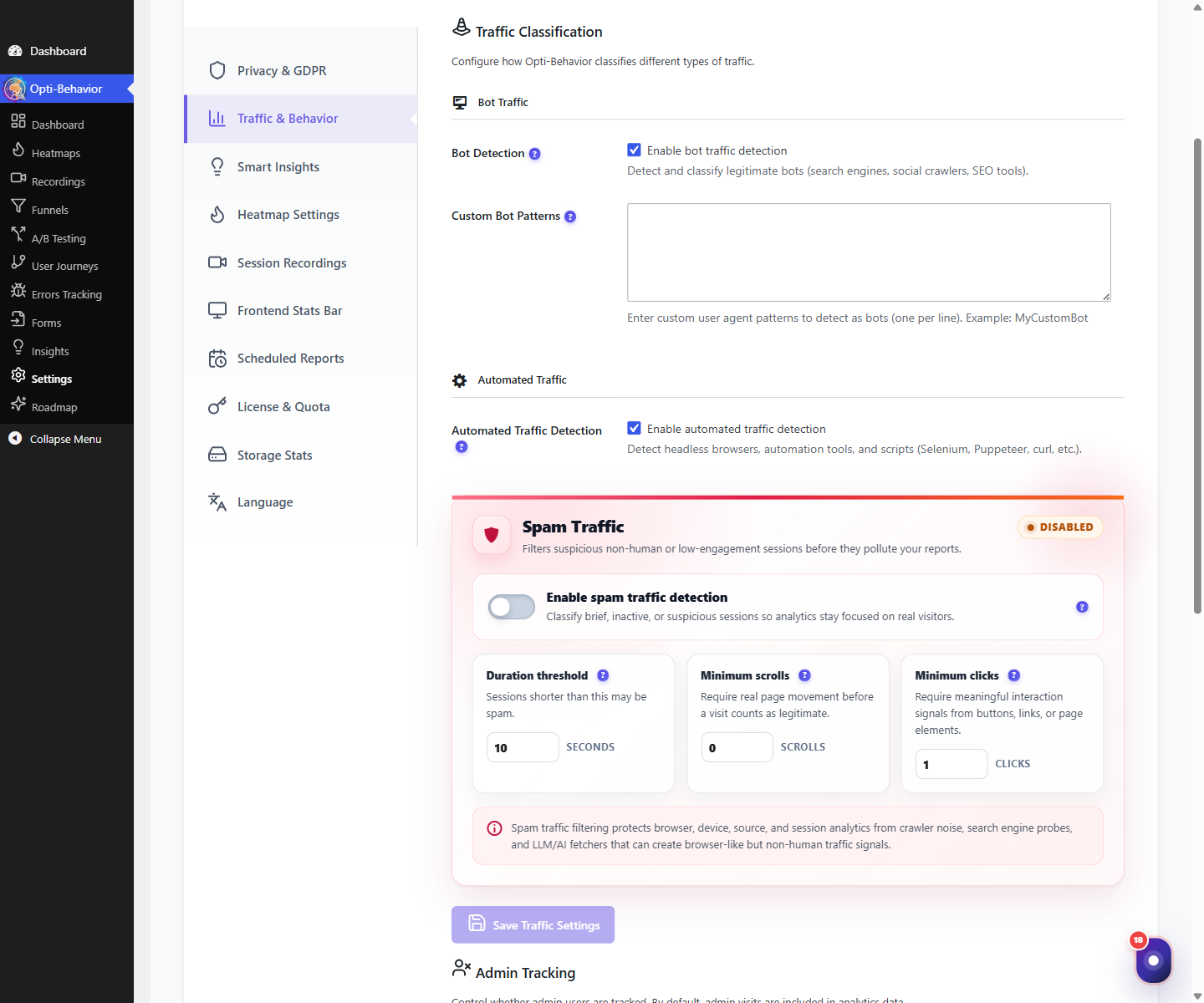Click the page vertical scrollbar

point(1197,376)
